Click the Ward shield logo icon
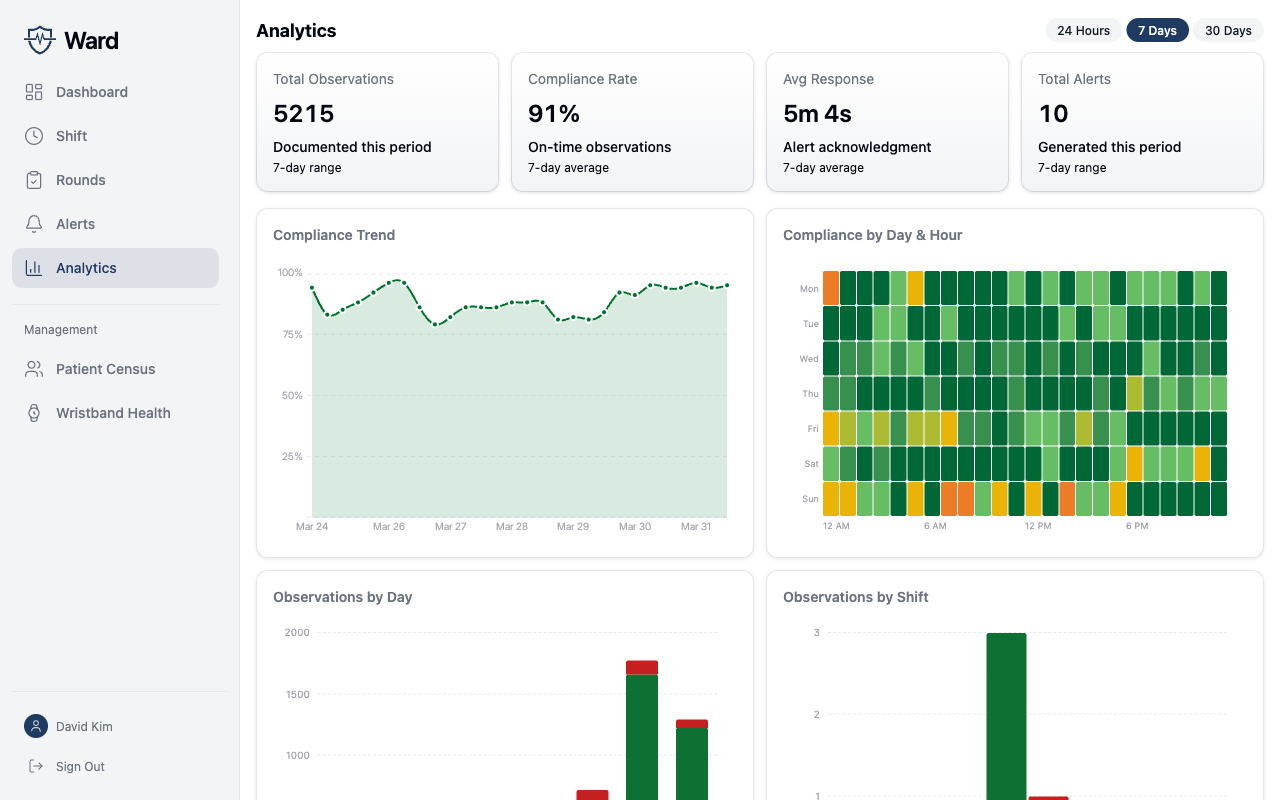The width and height of the screenshot is (1280, 800). click(39, 40)
